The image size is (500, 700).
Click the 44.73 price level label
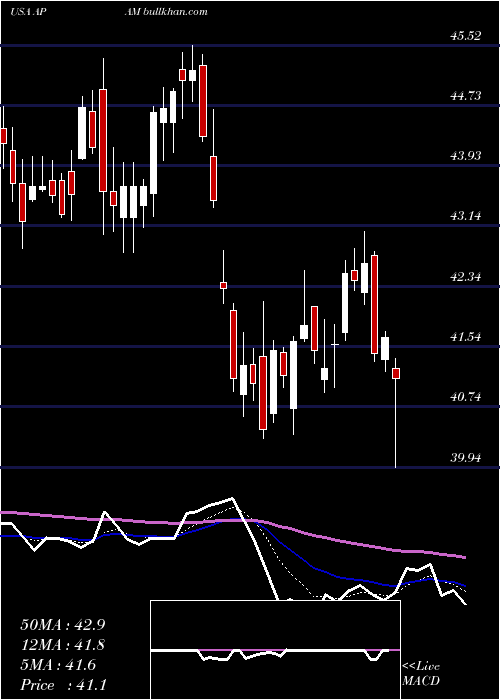465,96
